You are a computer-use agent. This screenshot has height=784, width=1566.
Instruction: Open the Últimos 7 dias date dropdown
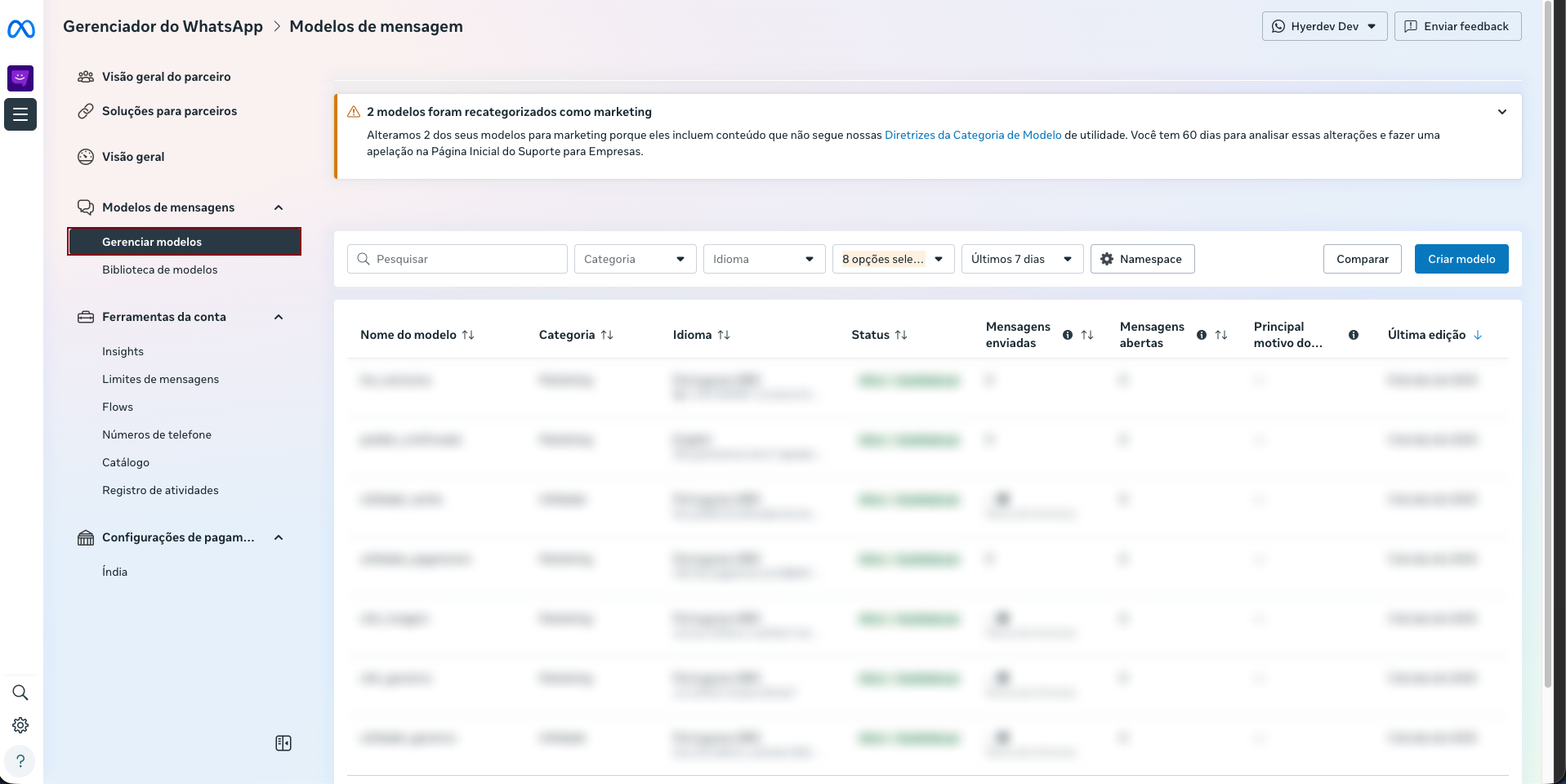(x=1022, y=259)
